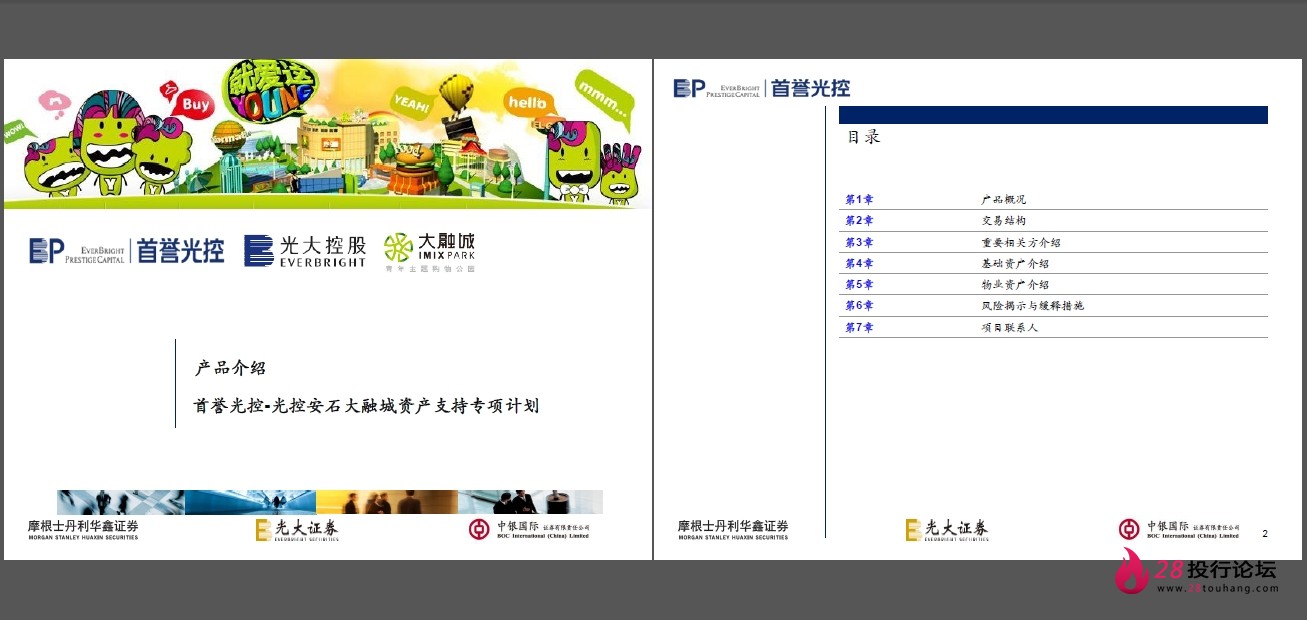Select the contents entry 风险揭示与缓释措施

[1032, 305]
